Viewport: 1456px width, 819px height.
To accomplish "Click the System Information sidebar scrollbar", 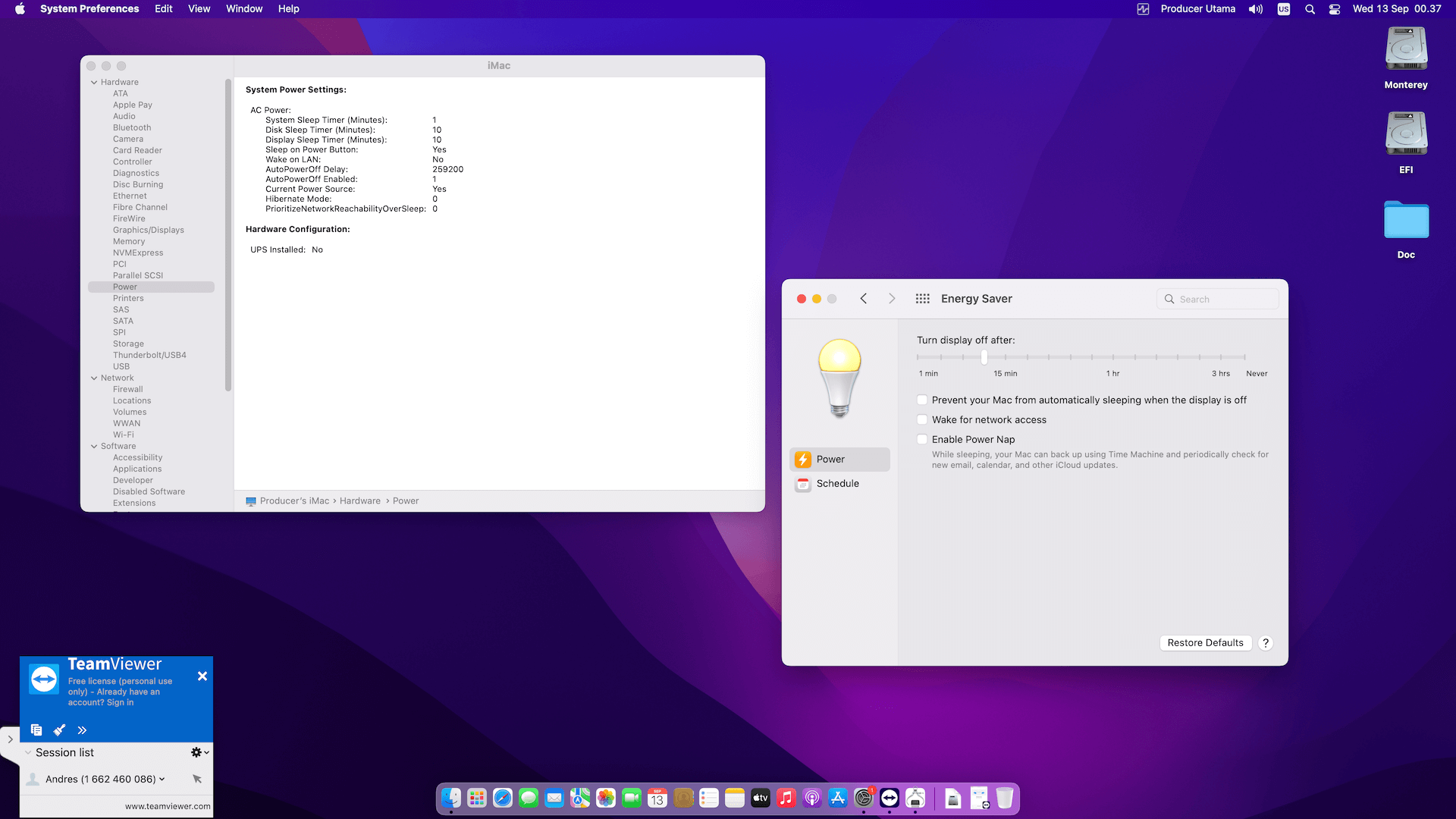I will (x=228, y=235).
